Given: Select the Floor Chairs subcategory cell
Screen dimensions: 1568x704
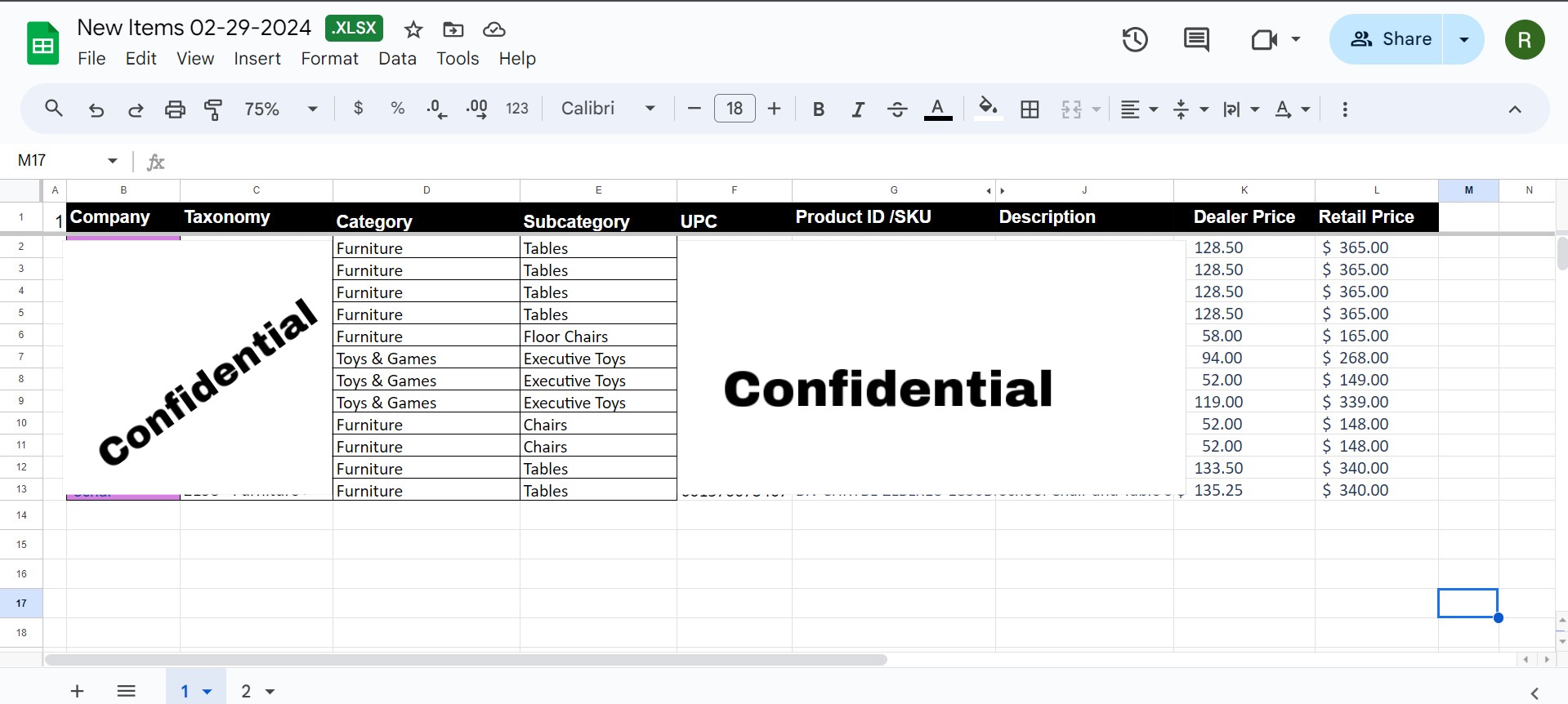Looking at the screenshot, I should (x=598, y=336).
